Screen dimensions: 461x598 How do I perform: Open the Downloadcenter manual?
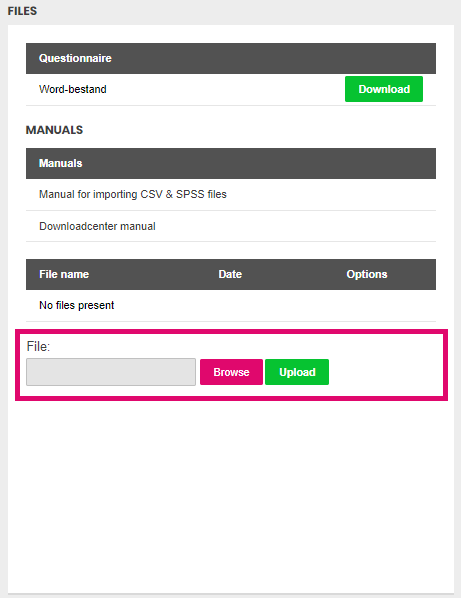(97, 226)
